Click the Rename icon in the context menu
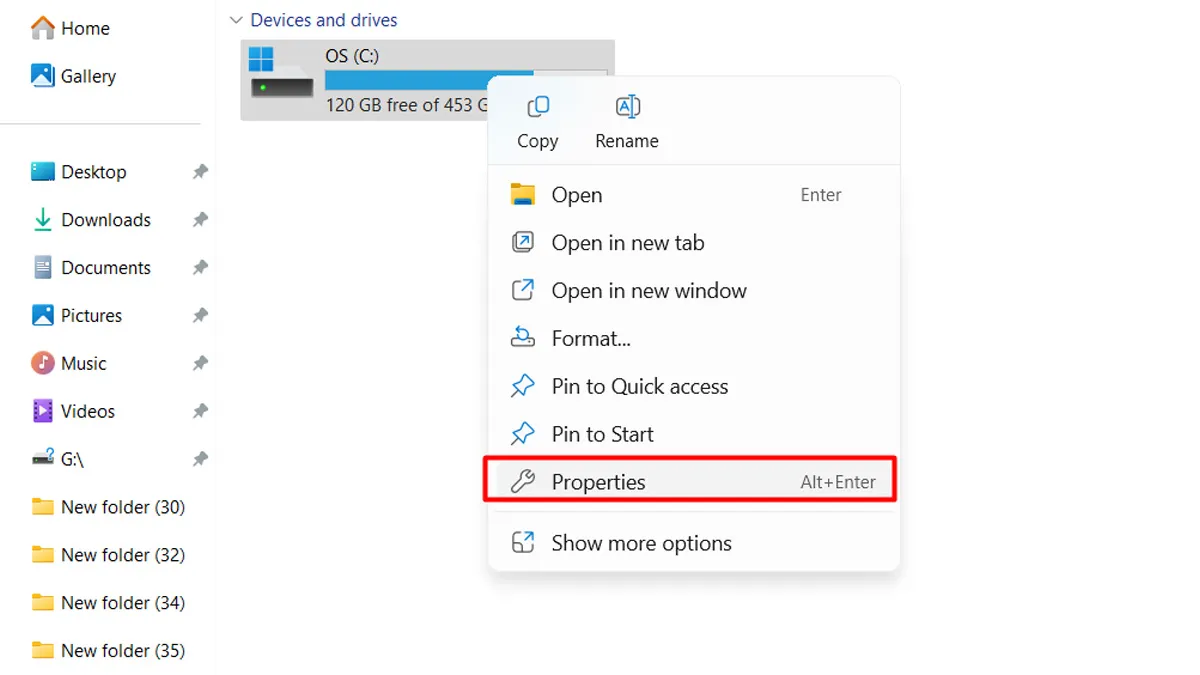The image size is (1200, 675). [x=626, y=106]
